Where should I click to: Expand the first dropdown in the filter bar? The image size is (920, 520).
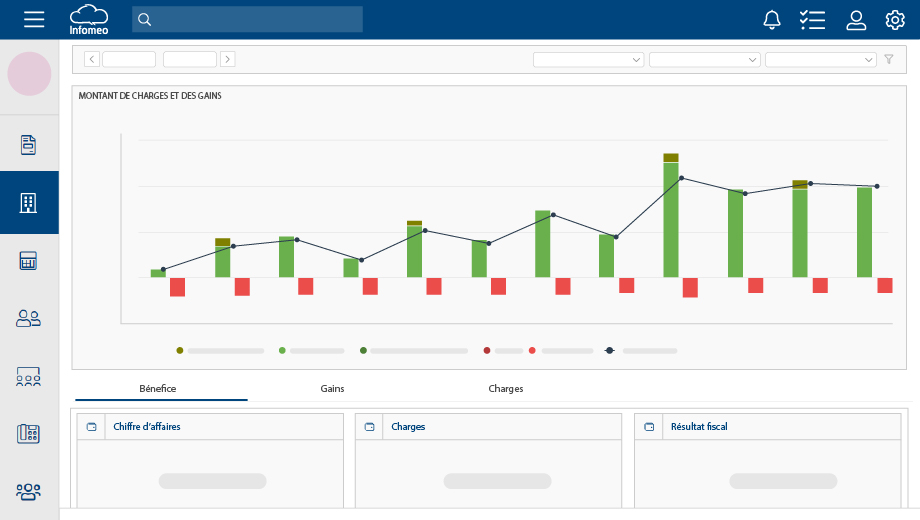pos(588,60)
